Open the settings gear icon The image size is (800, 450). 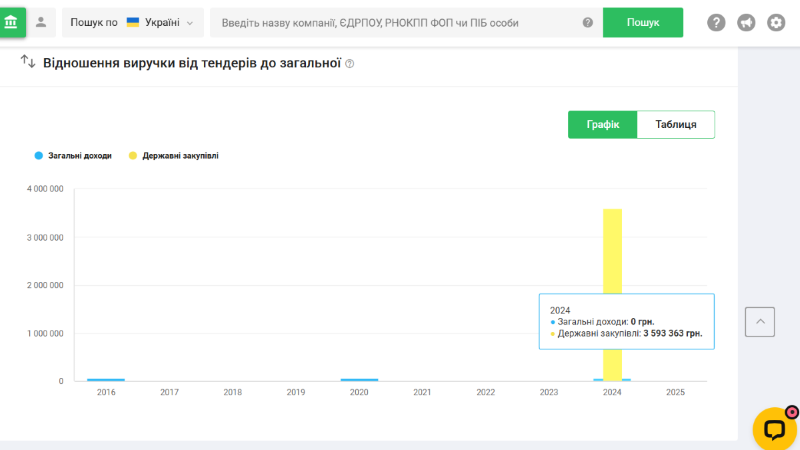[x=776, y=23]
